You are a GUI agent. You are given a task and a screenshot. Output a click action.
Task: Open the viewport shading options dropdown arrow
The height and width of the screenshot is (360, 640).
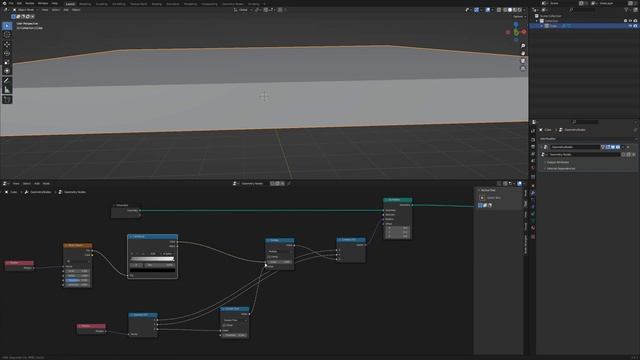[524, 10]
